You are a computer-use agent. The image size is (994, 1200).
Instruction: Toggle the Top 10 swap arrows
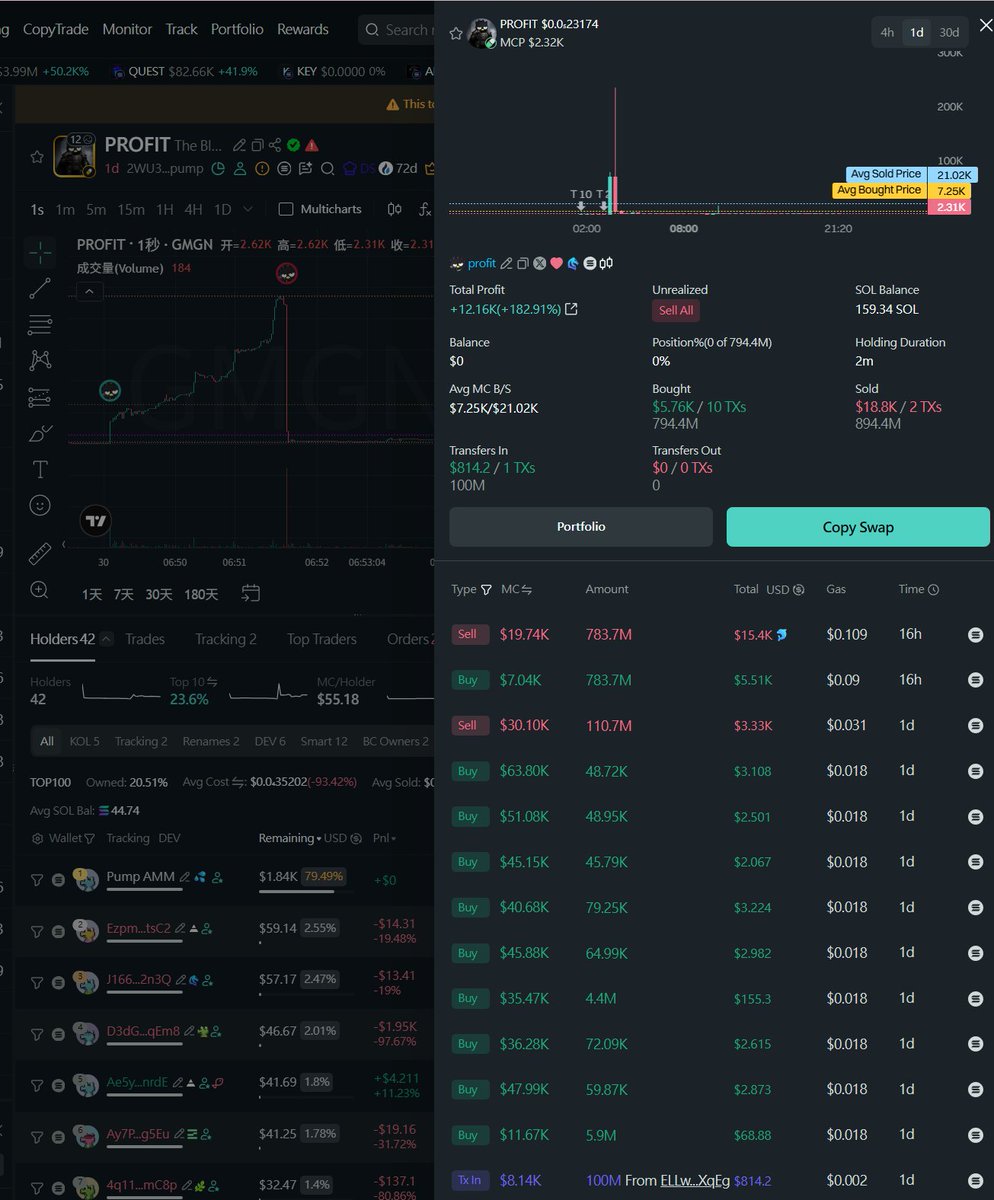(x=212, y=682)
